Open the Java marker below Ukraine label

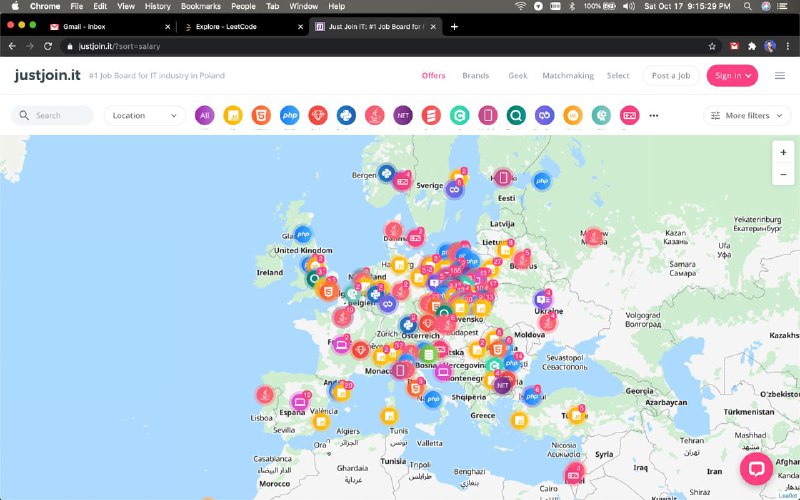(x=547, y=322)
